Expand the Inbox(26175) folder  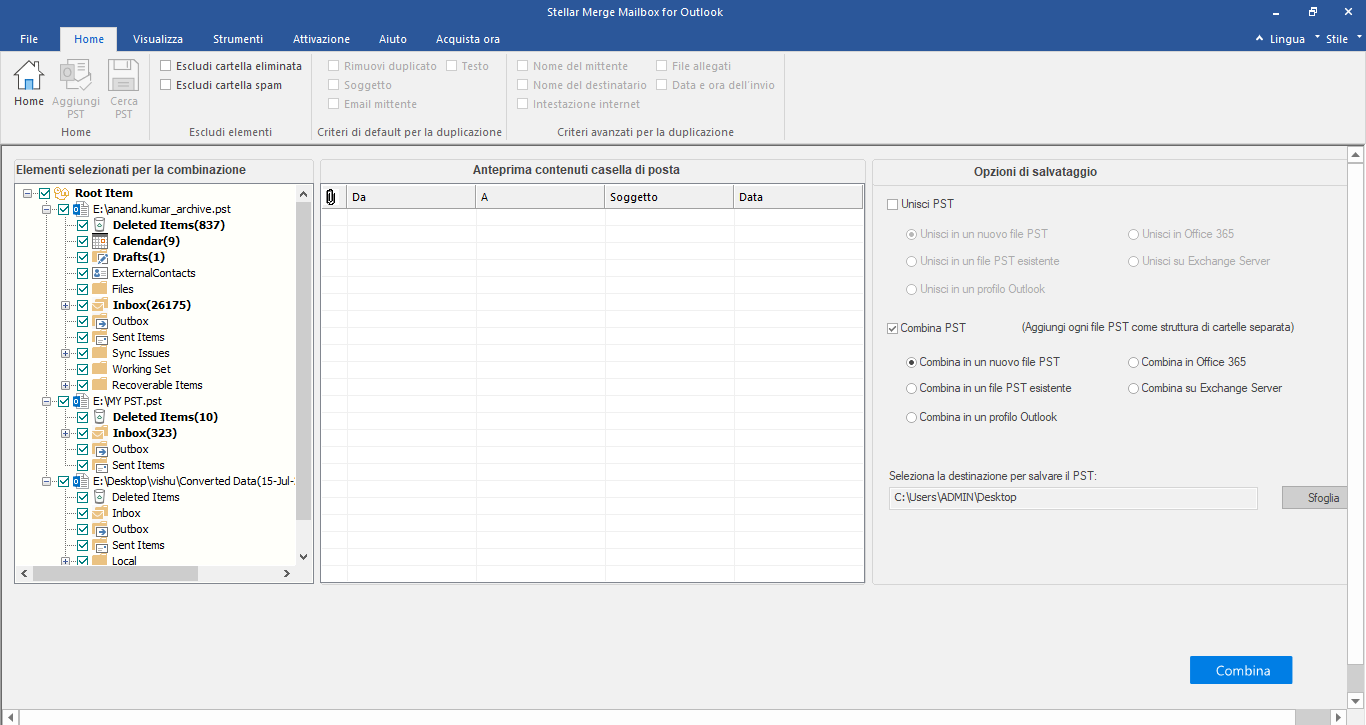(66, 305)
